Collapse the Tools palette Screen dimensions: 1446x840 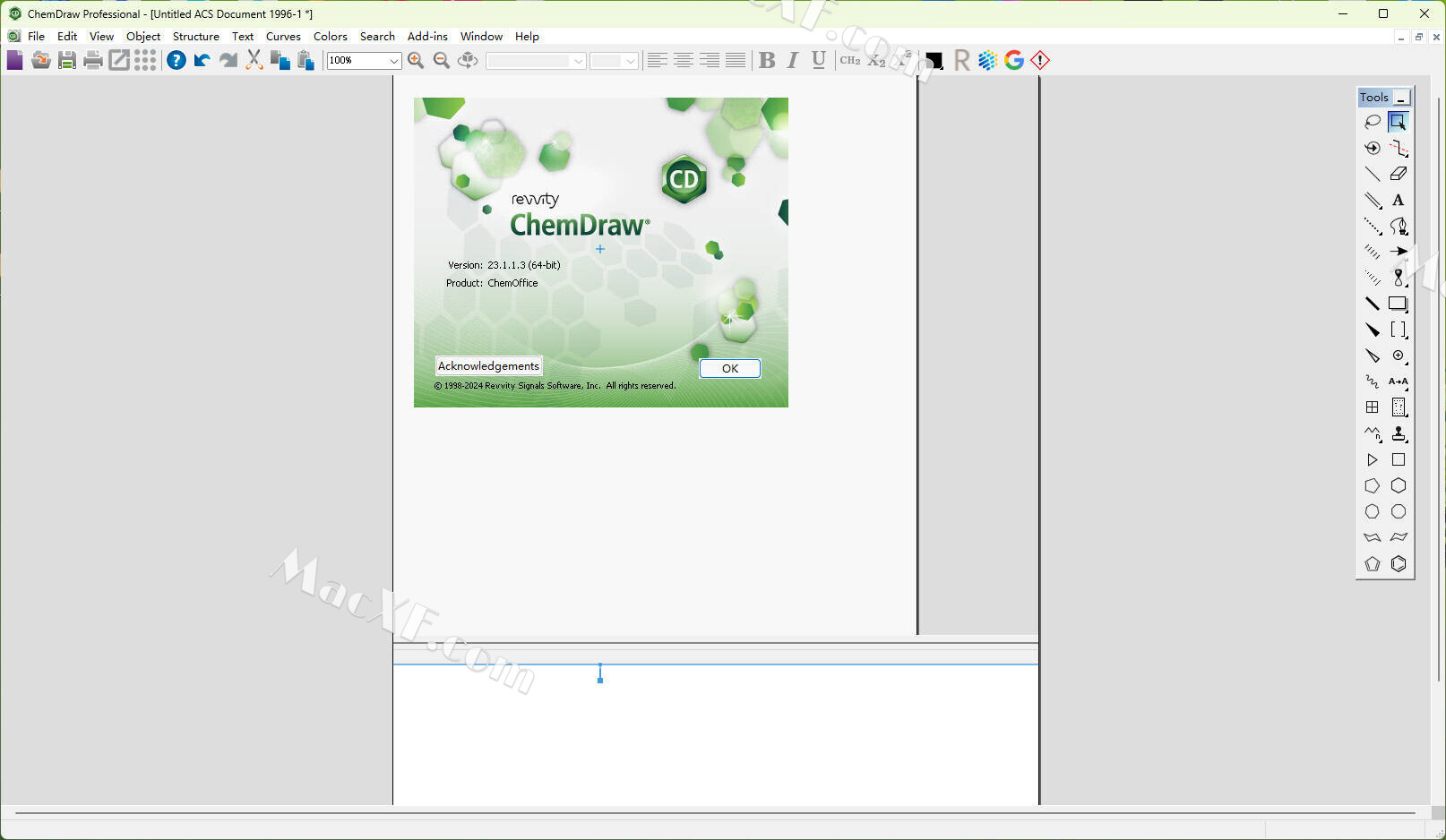click(1401, 98)
